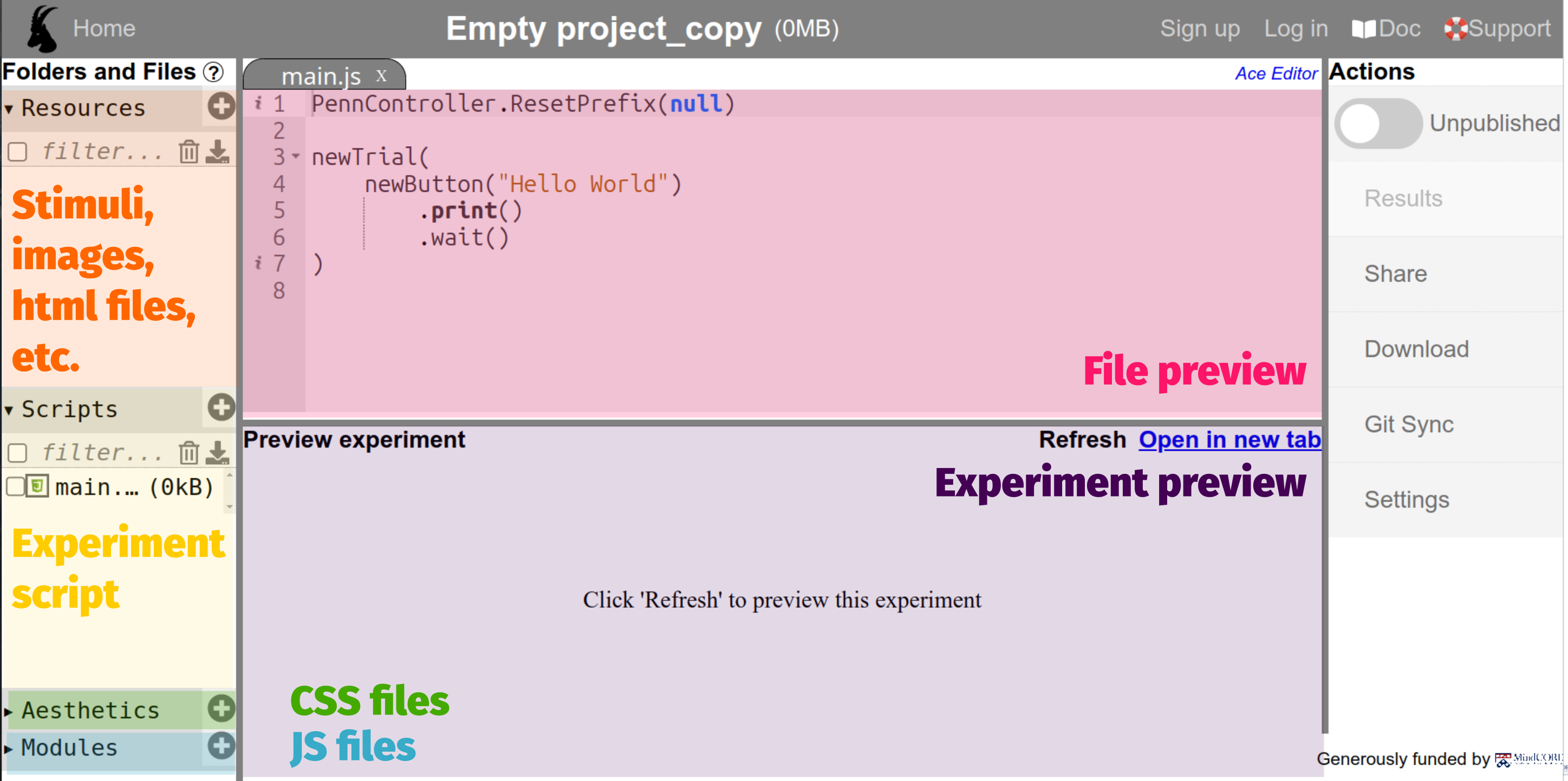Screen dimensions: 1568x781
Task: Open the Folders and Files help icon
Action: pyautogui.click(x=212, y=73)
